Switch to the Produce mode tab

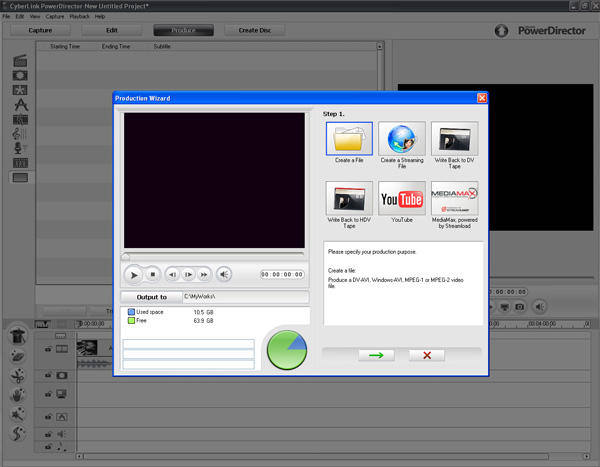183,30
